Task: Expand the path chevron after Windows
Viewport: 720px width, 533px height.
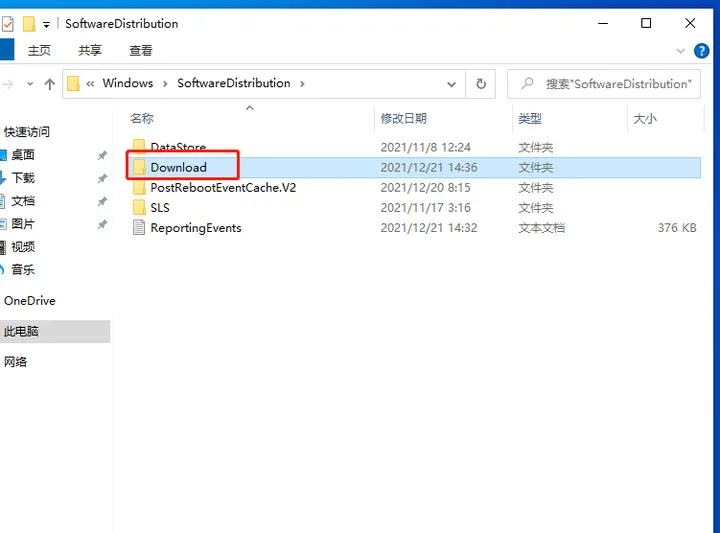Action: tap(165, 84)
